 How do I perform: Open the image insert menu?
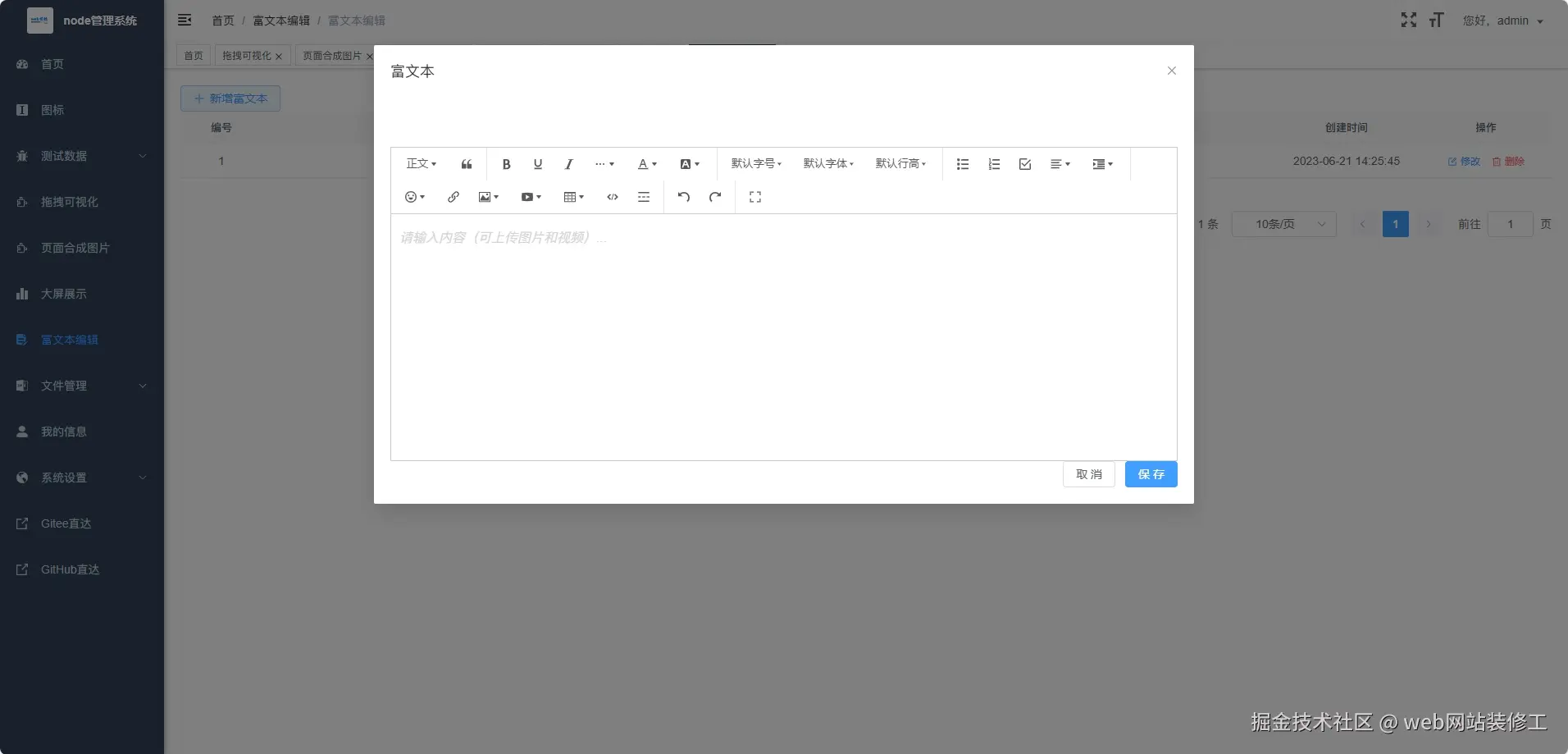(489, 197)
